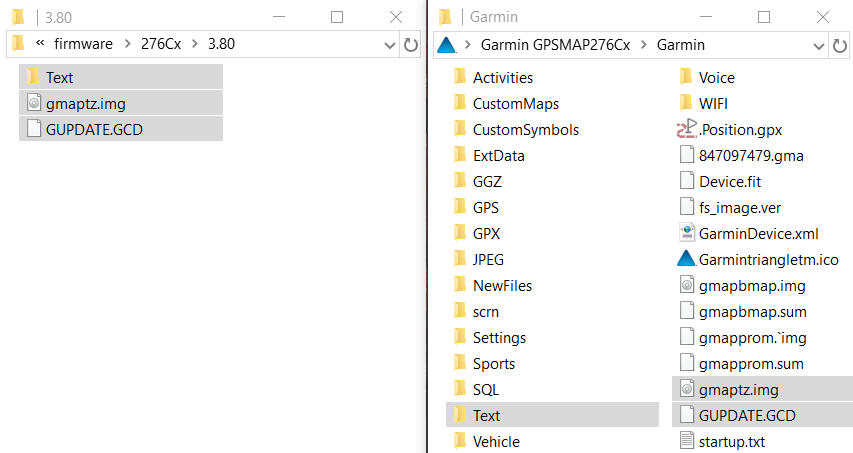Click the SQL folder icon
This screenshot has height=453, width=853.
pyautogui.click(x=460, y=389)
